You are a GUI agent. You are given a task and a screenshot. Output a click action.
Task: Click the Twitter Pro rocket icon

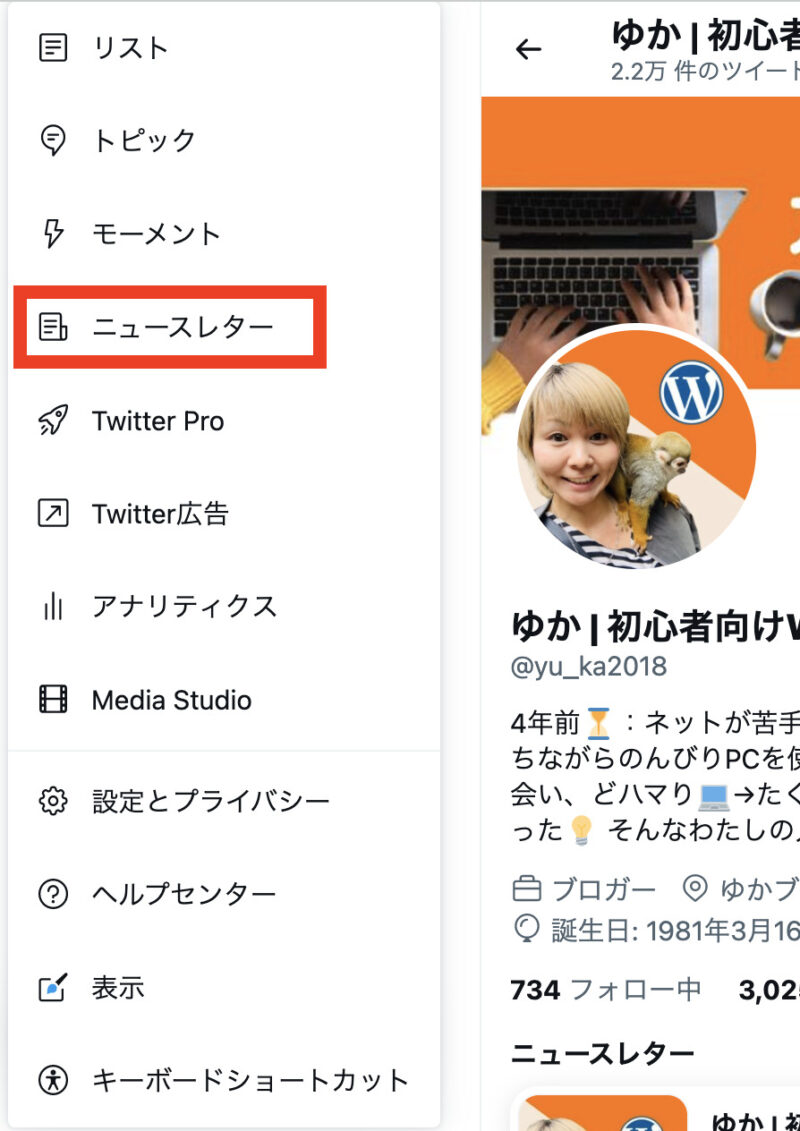pyautogui.click(x=53, y=421)
